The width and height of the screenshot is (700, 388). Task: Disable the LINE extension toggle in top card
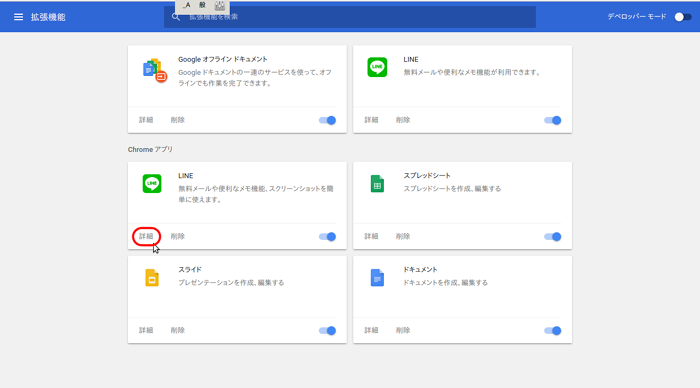click(x=553, y=120)
